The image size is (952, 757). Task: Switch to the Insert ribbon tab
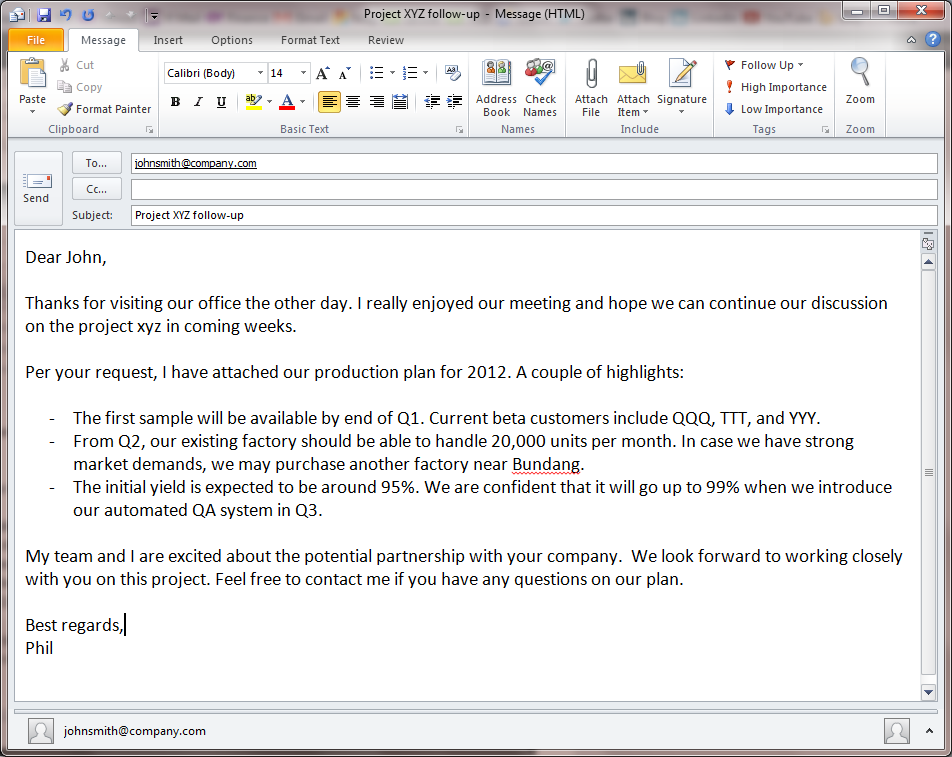(x=168, y=40)
